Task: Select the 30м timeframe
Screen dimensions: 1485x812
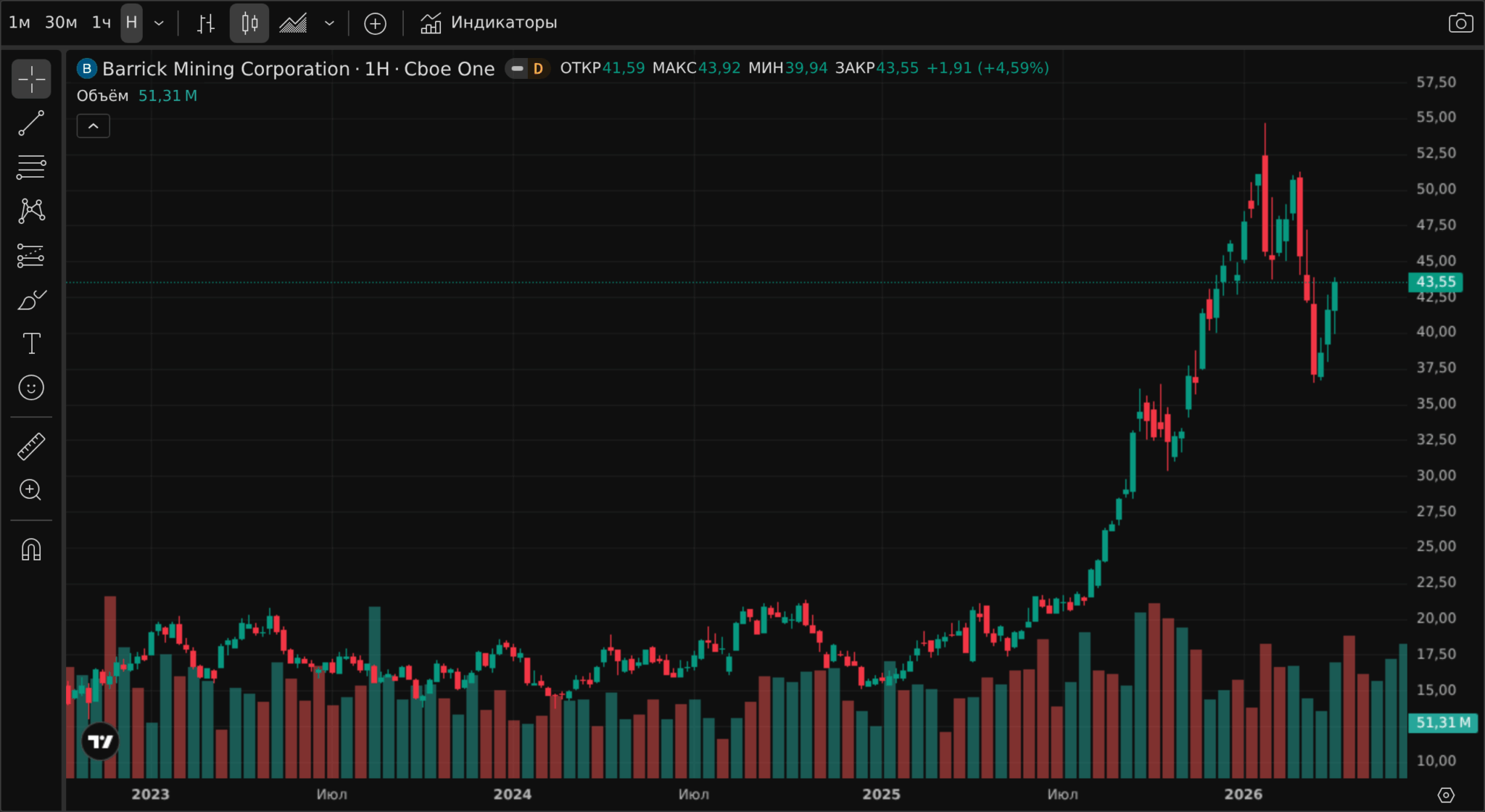Action: coord(61,23)
